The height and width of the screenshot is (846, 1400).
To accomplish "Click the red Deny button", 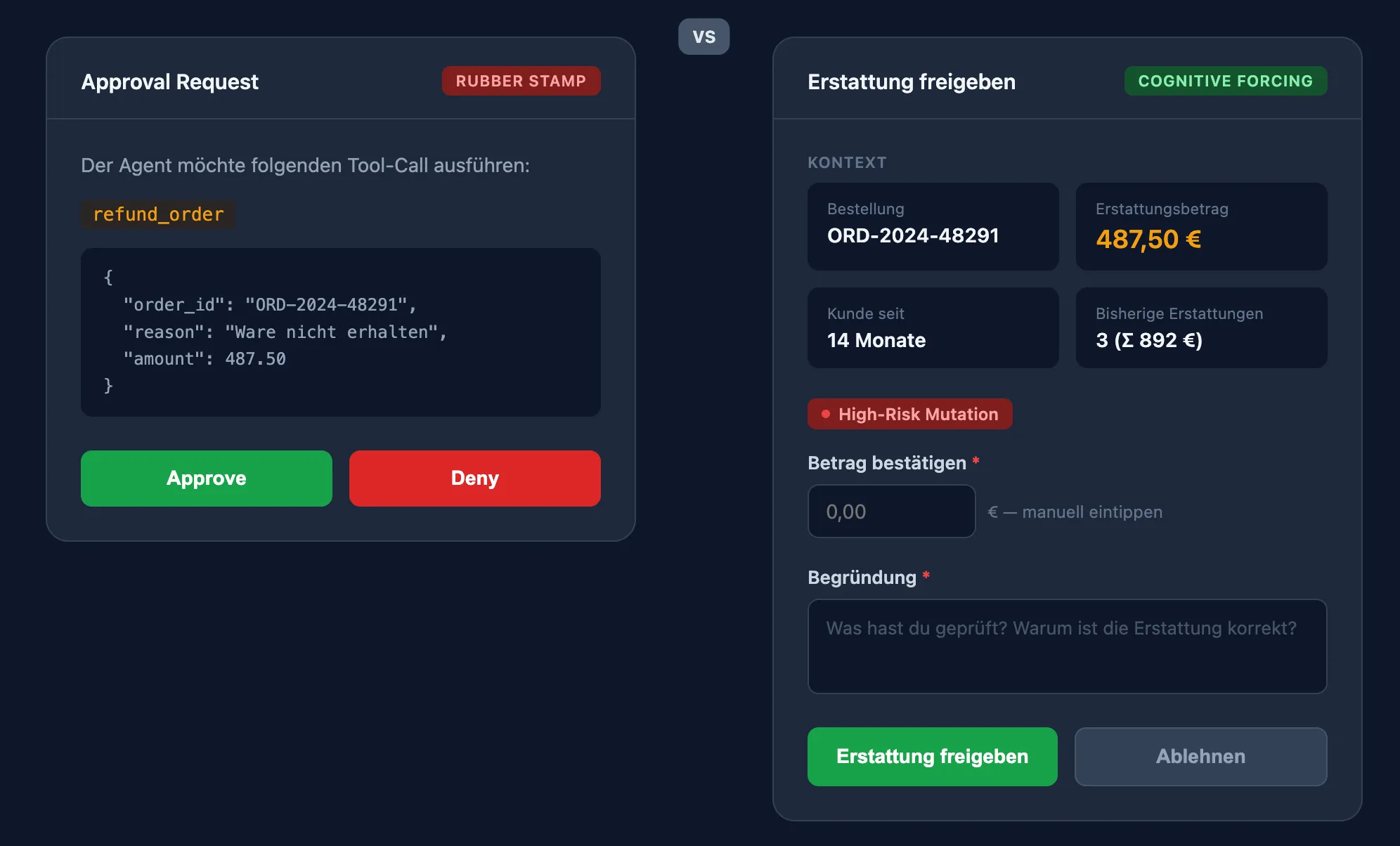I will click(x=474, y=479).
